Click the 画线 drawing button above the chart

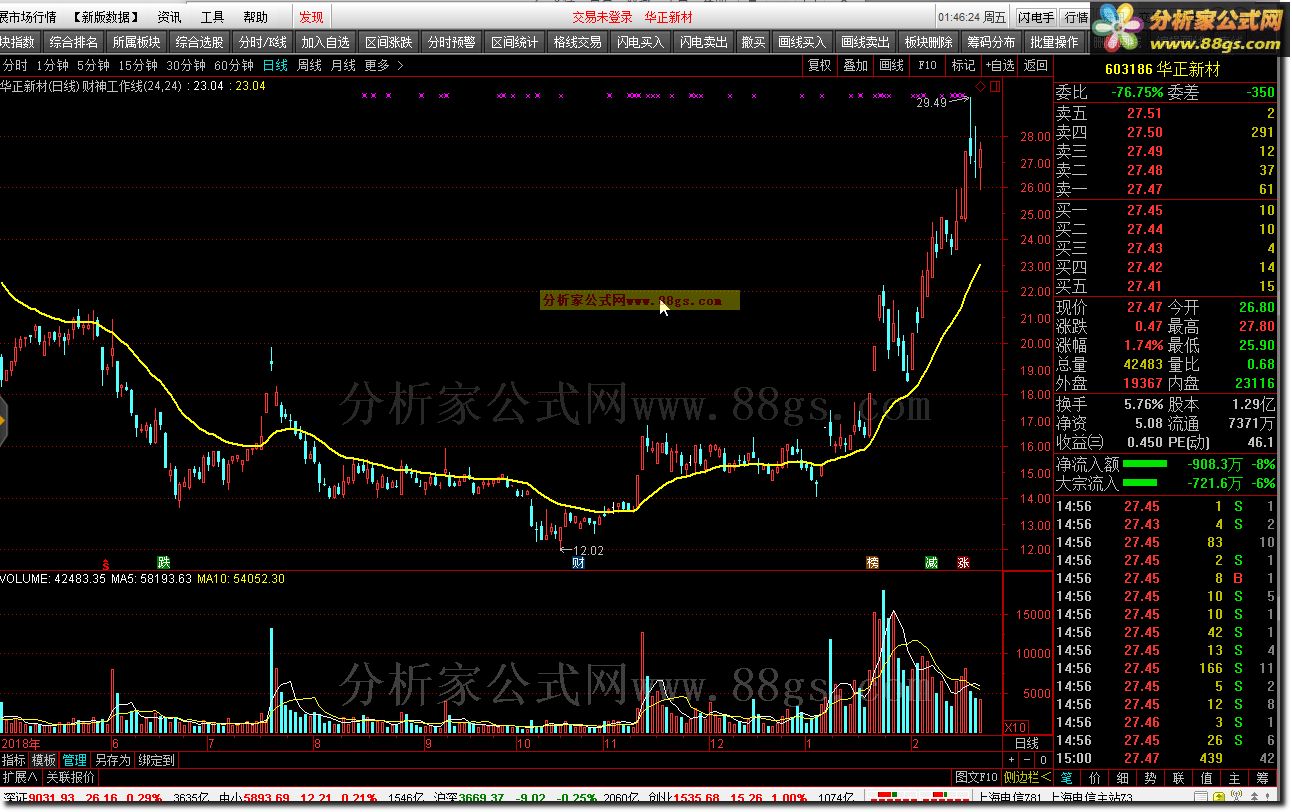(x=891, y=65)
